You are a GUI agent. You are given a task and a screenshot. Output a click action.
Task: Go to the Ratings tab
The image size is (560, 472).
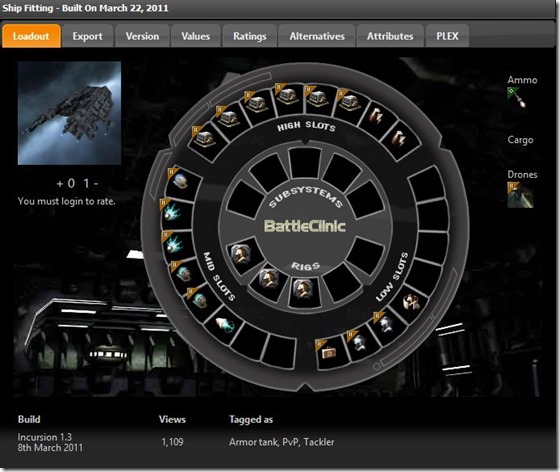click(250, 36)
